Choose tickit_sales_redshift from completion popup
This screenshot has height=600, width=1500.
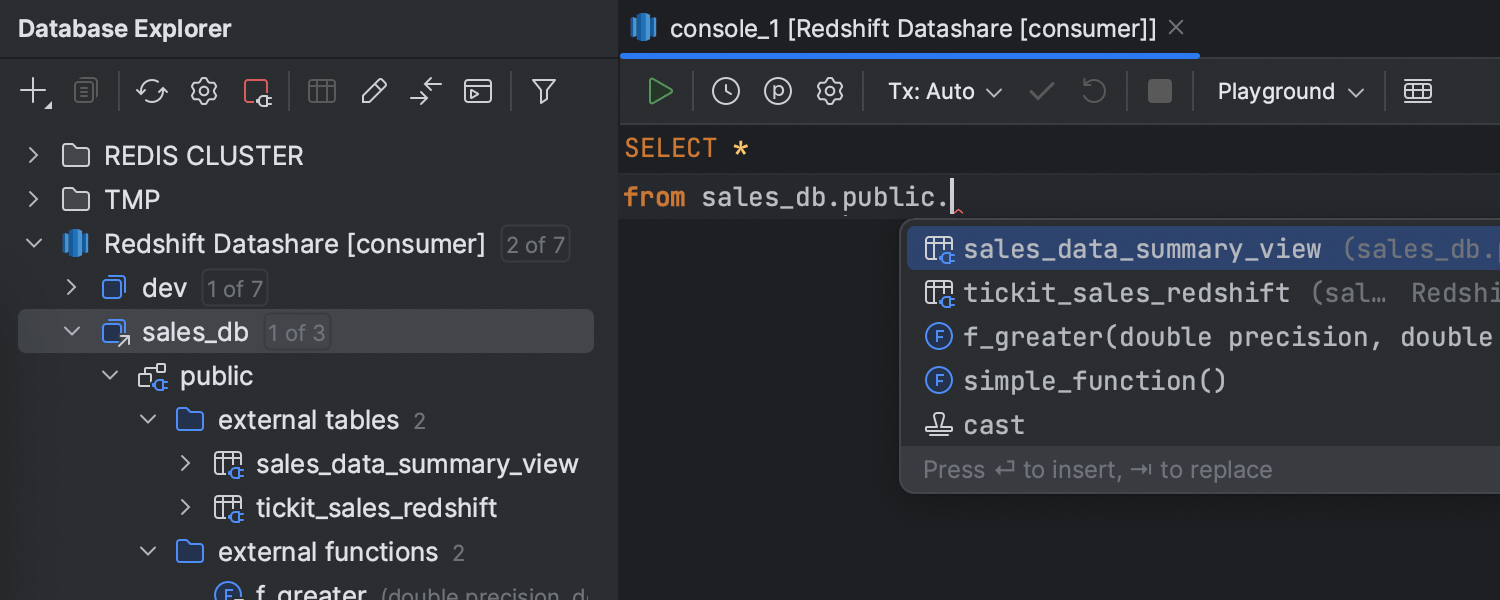point(1126,293)
